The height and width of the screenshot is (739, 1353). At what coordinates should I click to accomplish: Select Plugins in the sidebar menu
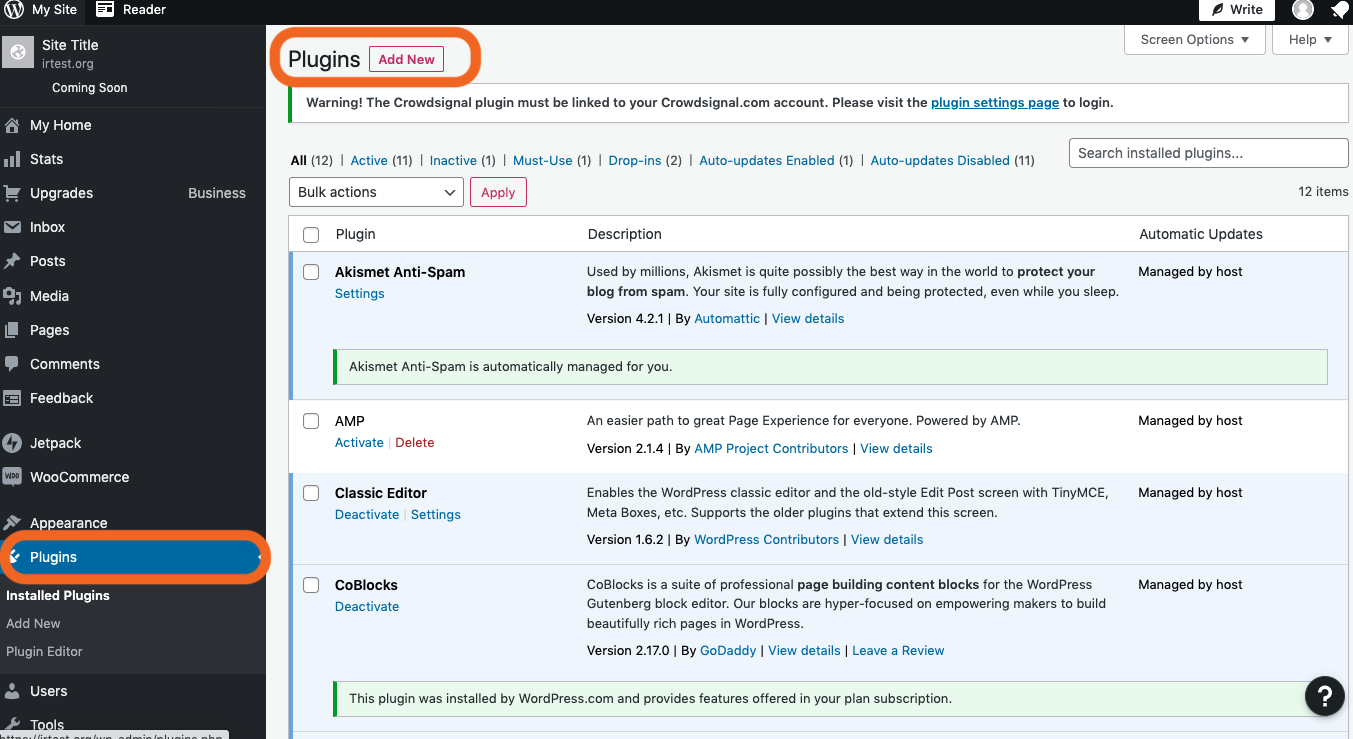pos(133,557)
